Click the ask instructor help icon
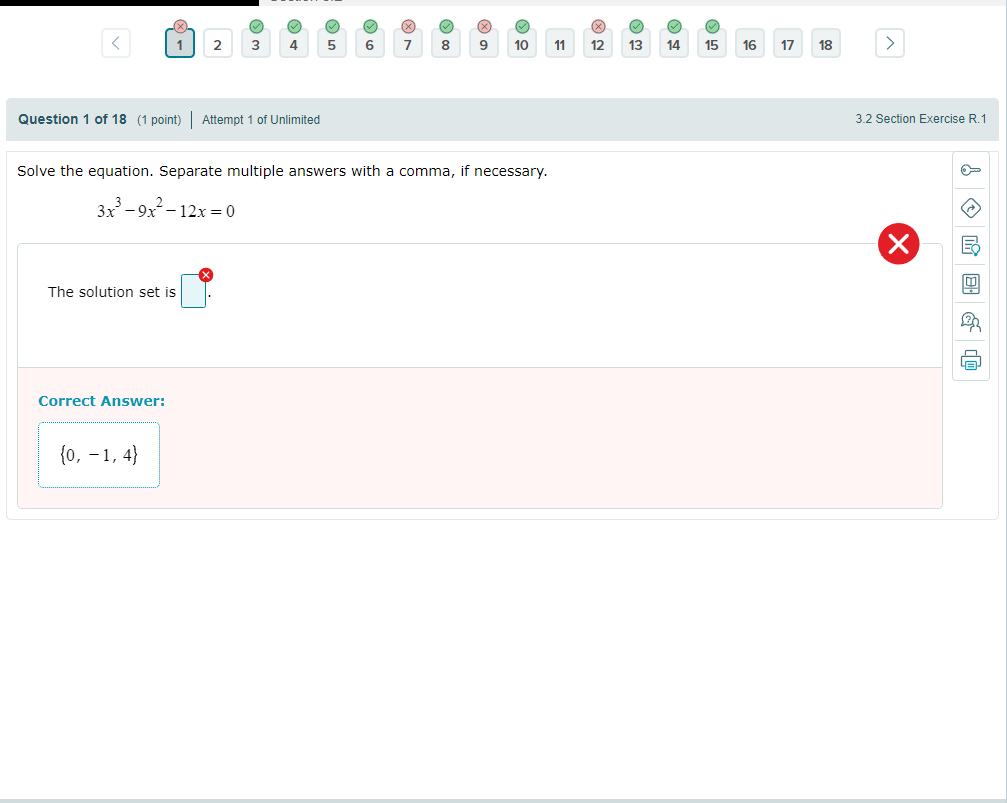Image resolution: width=1007 pixels, height=803 pixels. pos(970,322)
